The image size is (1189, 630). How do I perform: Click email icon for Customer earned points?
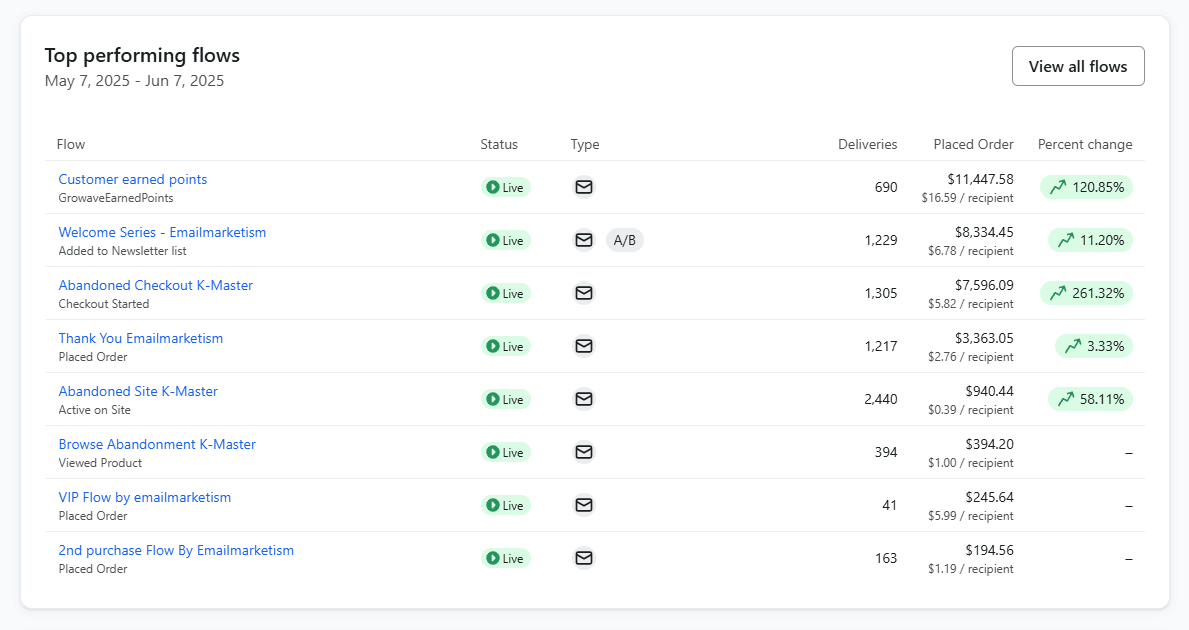tap(584, 187)
